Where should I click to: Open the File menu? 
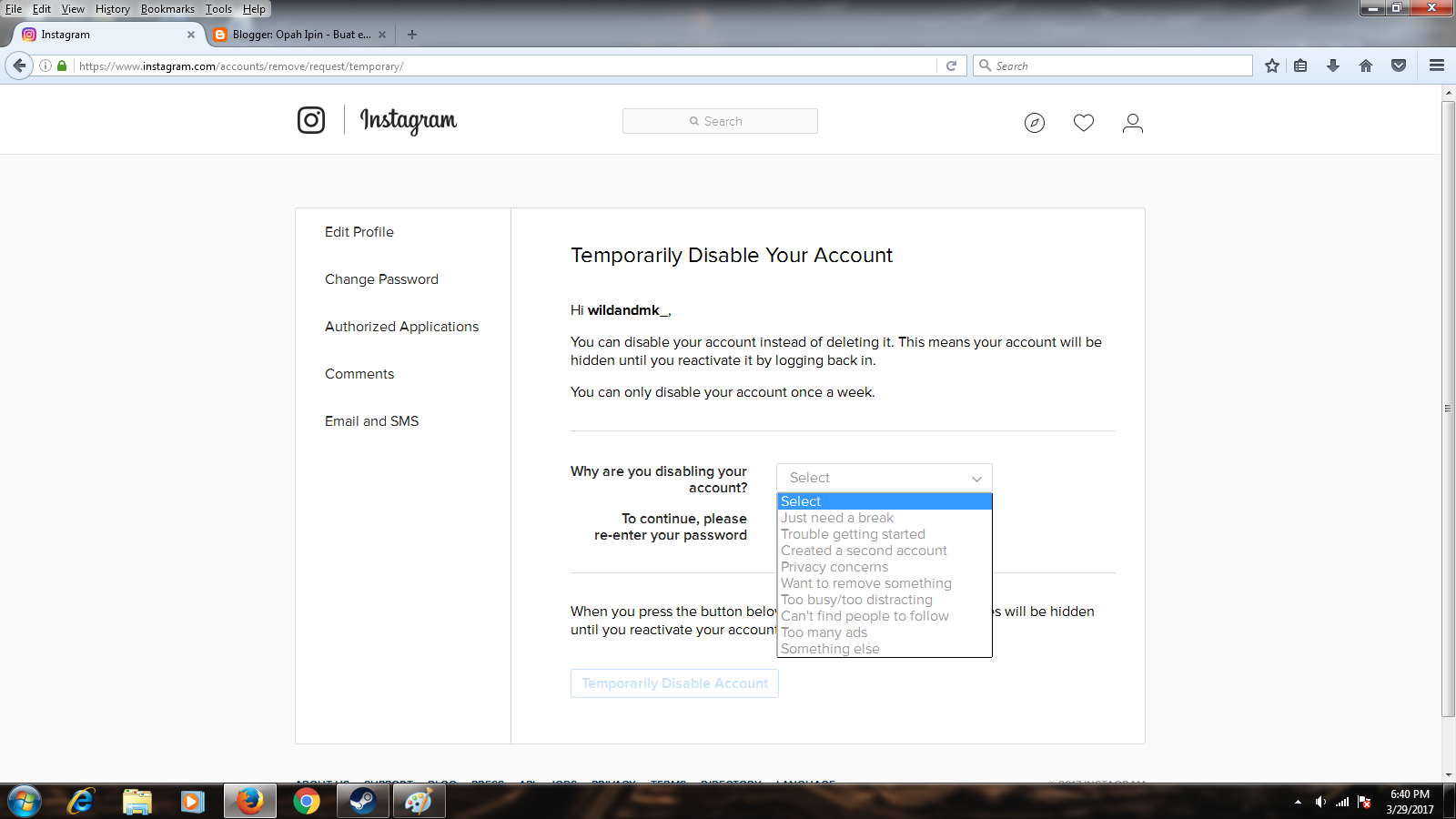[x=14, y=9]
